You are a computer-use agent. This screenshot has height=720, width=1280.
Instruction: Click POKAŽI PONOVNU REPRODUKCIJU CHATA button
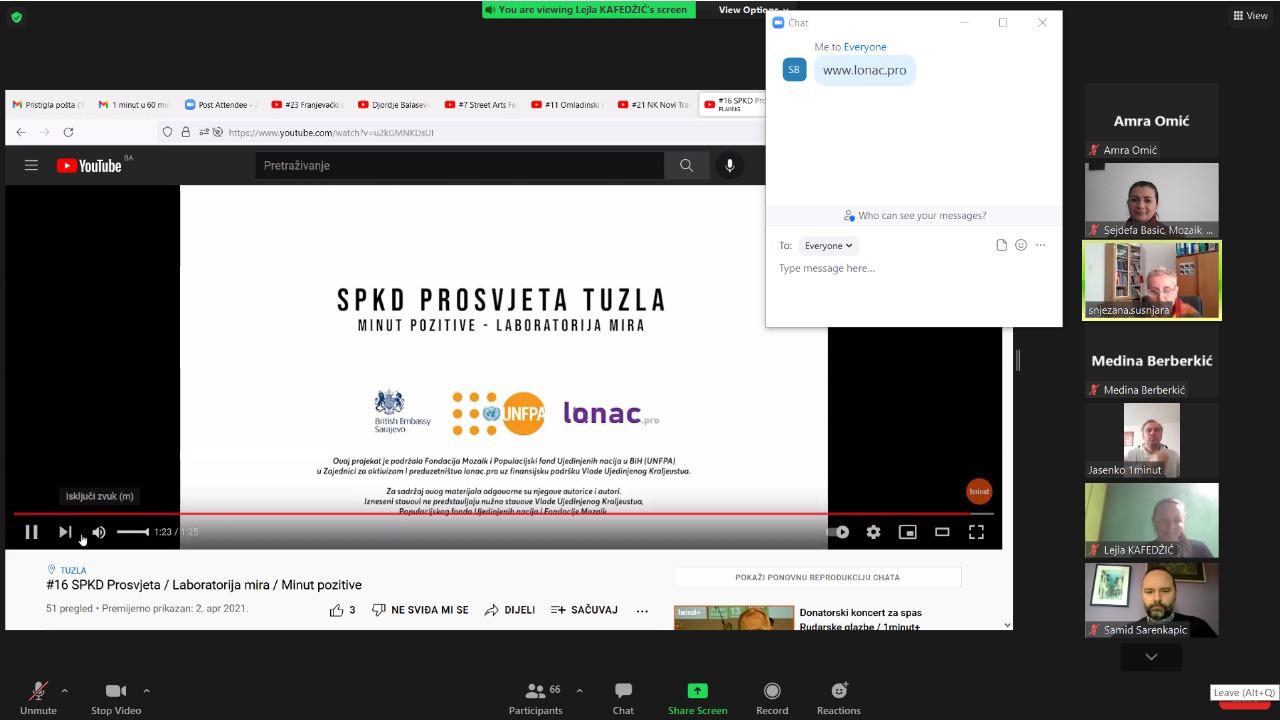tap(817, 577)
